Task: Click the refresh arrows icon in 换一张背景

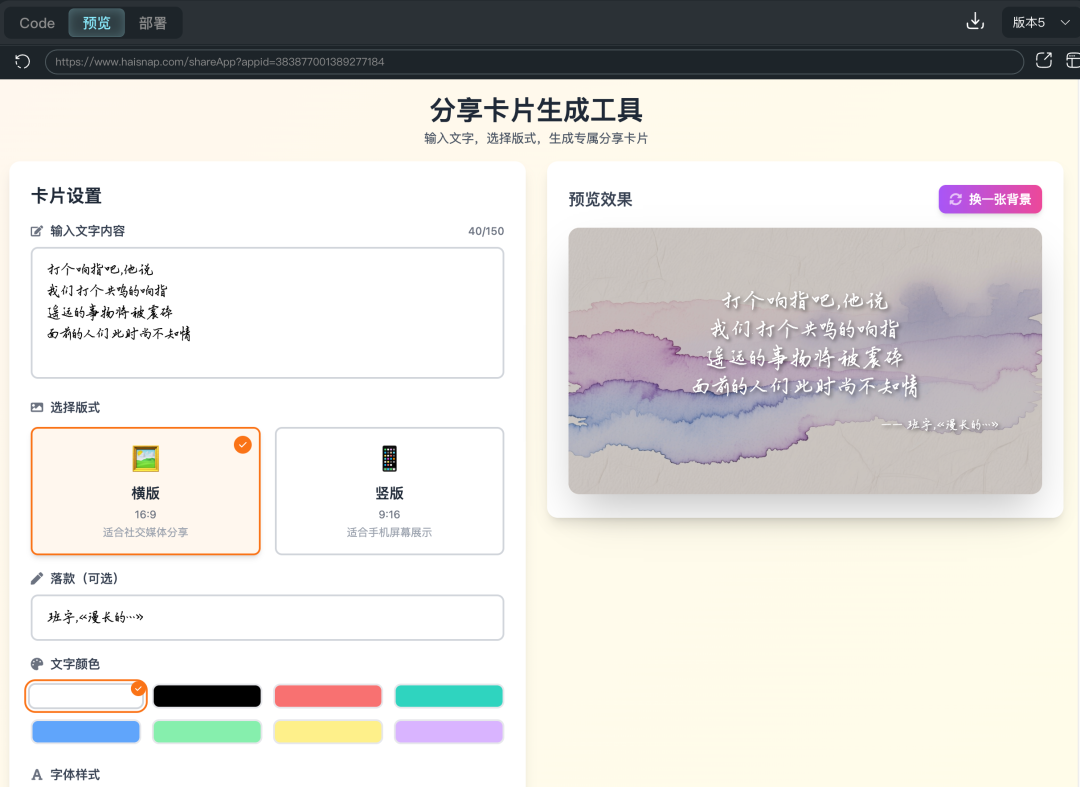Action: tap(955, 199)
